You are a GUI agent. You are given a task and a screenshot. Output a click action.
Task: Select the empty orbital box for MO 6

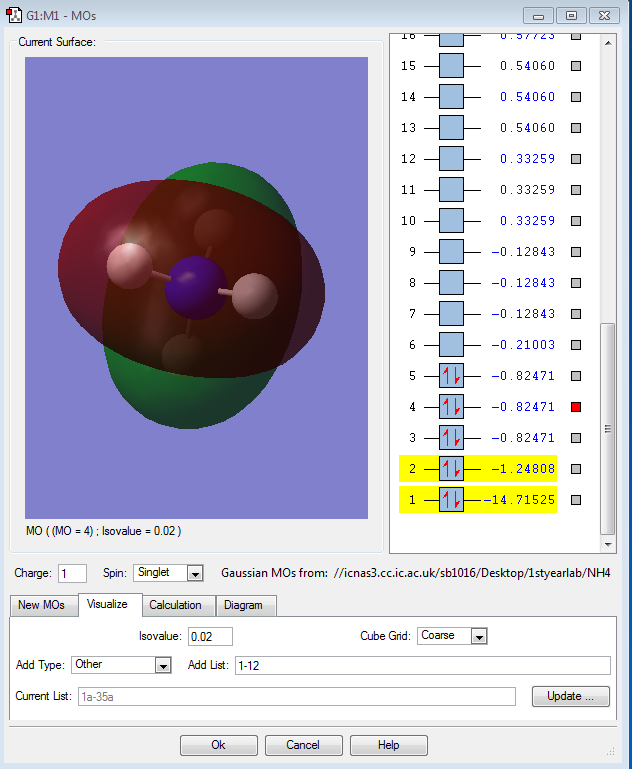click(451, 345)
